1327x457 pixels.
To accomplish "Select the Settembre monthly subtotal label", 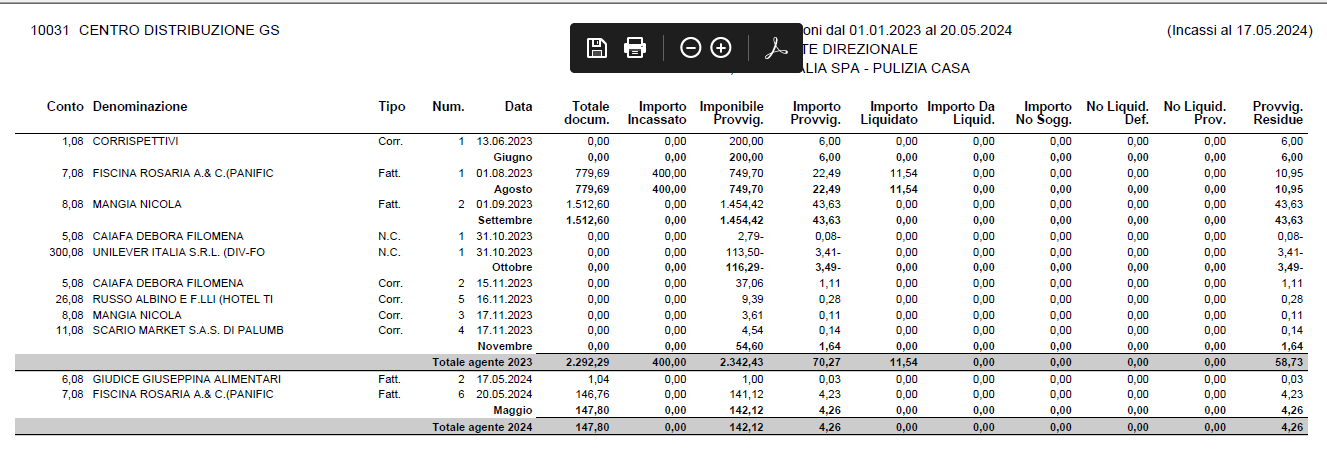I will [x=505, y=220].
